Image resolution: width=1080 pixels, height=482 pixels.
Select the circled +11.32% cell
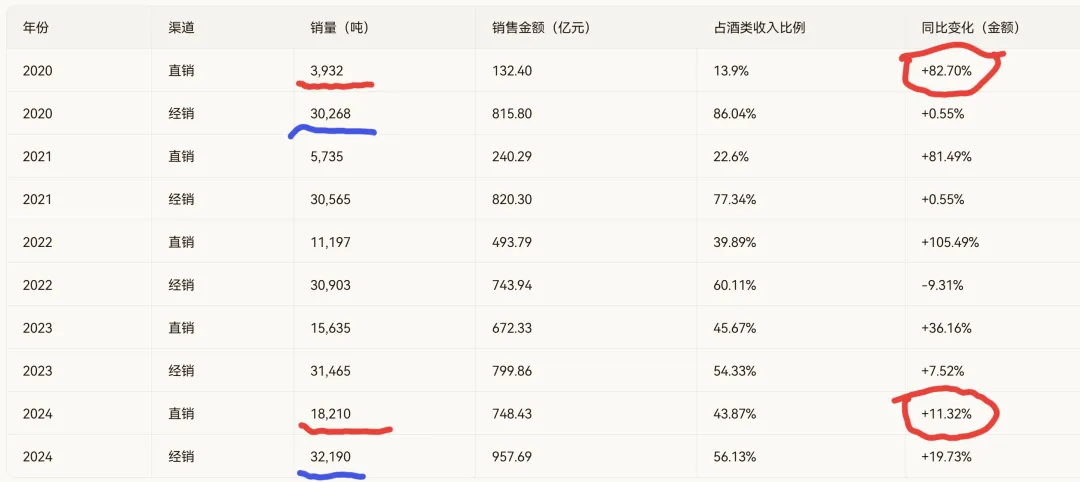(x=946, y=414)
